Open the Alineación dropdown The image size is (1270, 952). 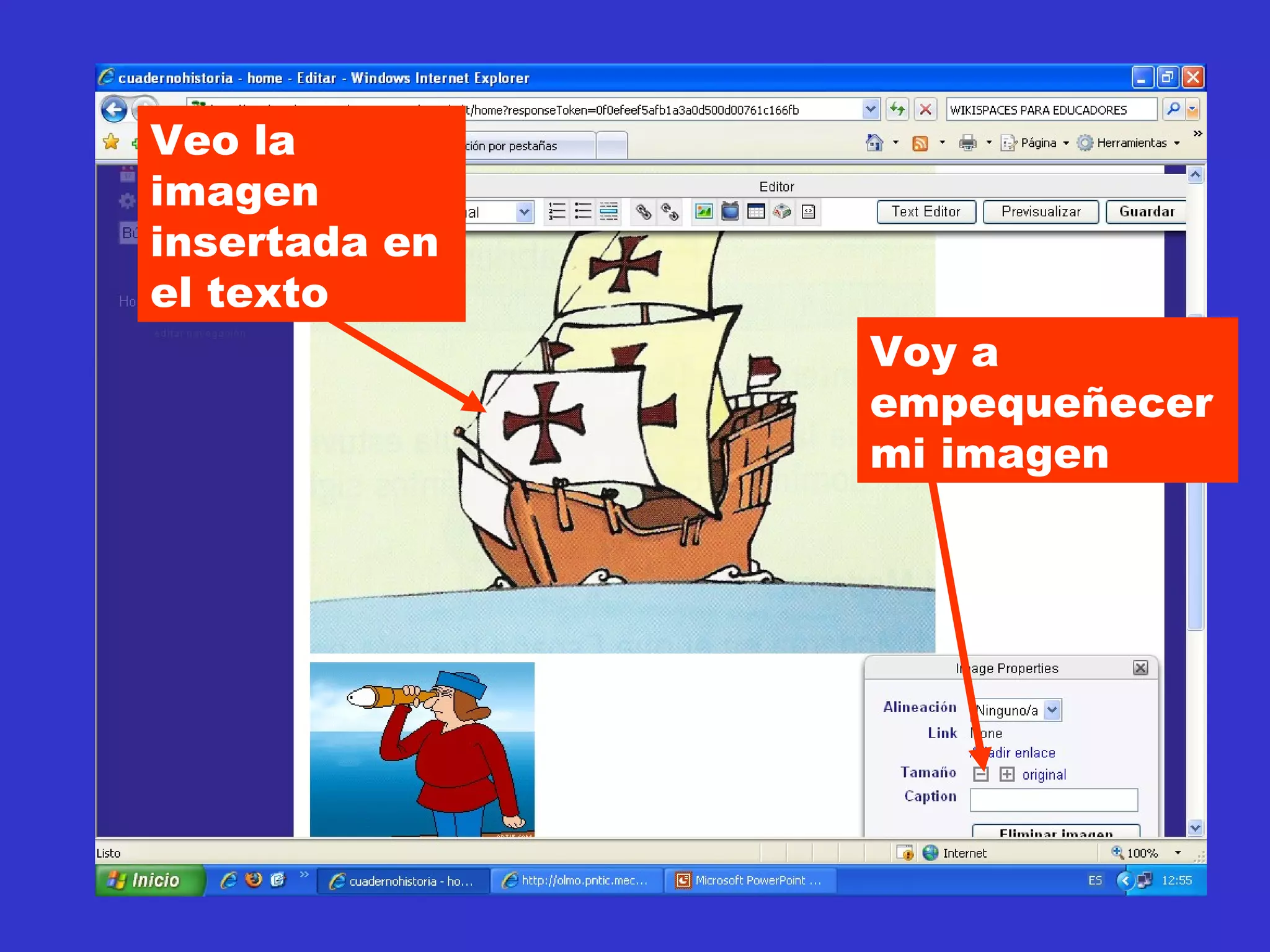pyautogui.click(x=1052, y=710)
